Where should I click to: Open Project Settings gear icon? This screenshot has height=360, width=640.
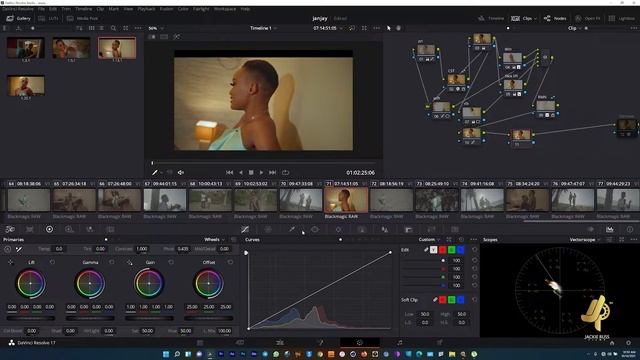pyautogui.click(x=629, y=343)
